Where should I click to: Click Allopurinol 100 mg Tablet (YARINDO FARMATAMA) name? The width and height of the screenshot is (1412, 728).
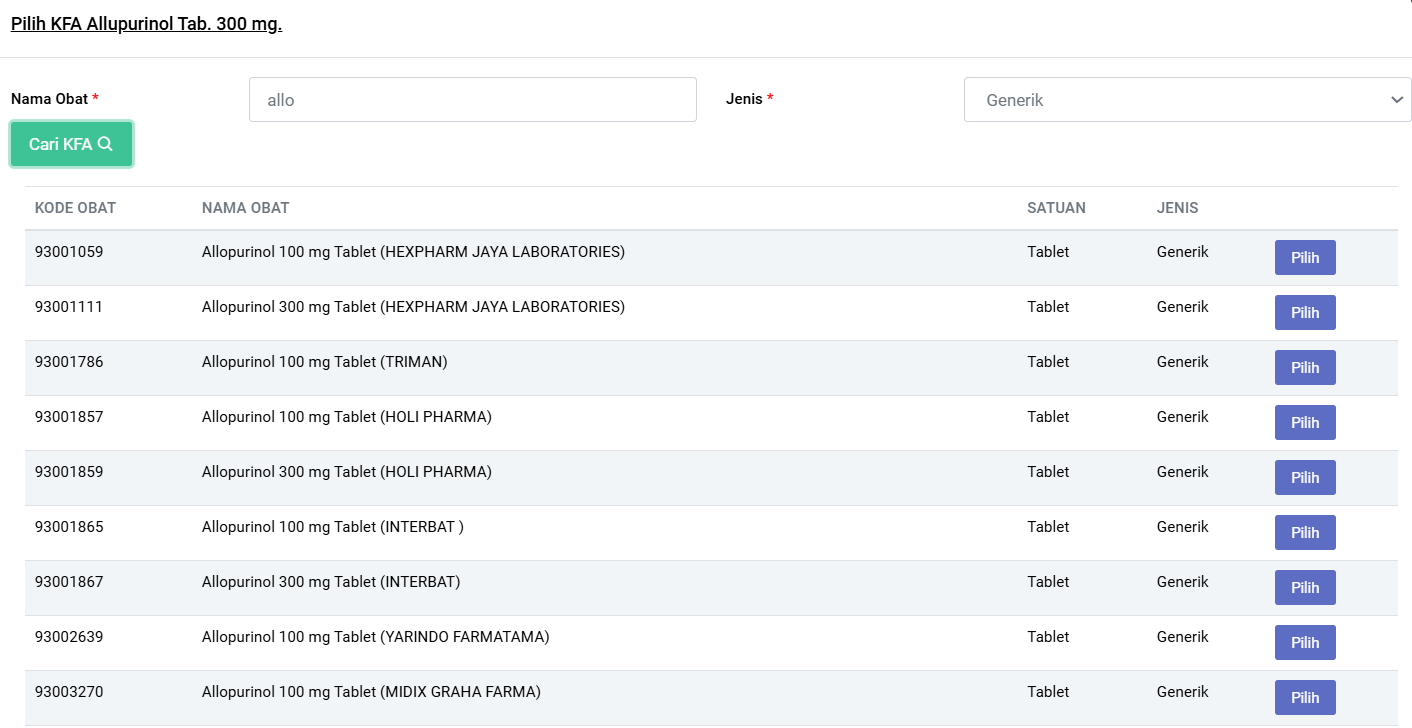(x=375, y=637)
